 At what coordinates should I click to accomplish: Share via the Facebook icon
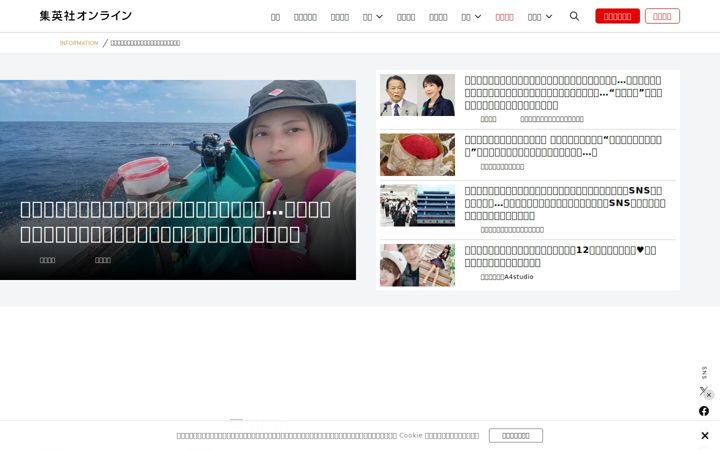[x=704, y=411]
